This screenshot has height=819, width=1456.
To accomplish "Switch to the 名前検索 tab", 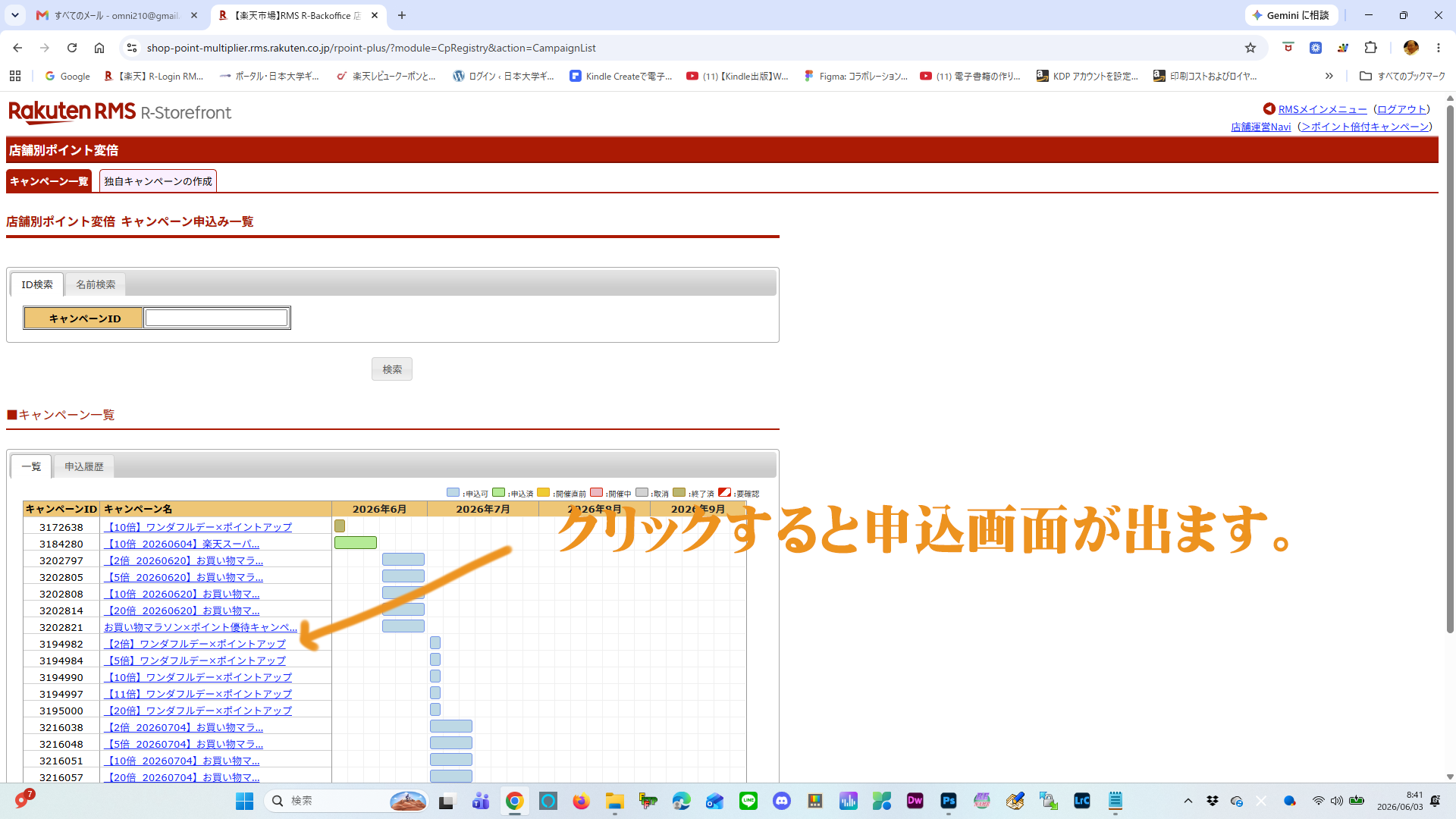I will click(x=96, y=284).
